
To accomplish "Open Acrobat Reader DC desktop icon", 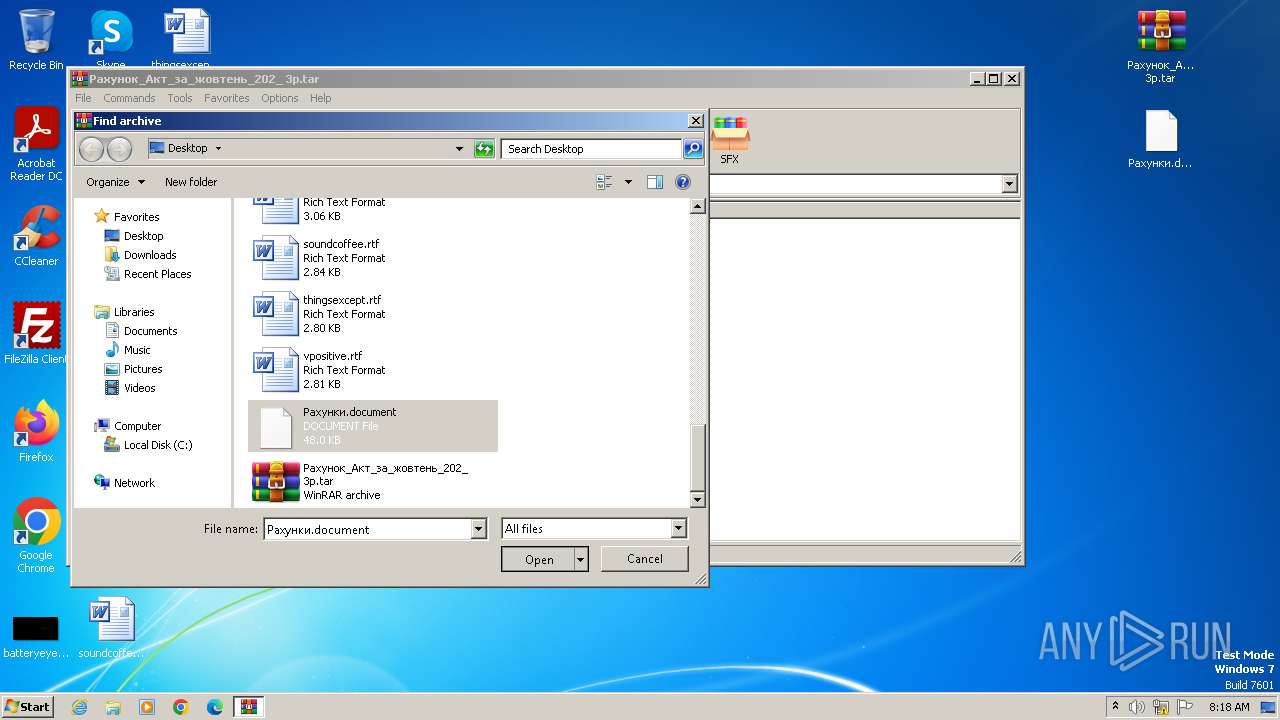I will [36, 144].
